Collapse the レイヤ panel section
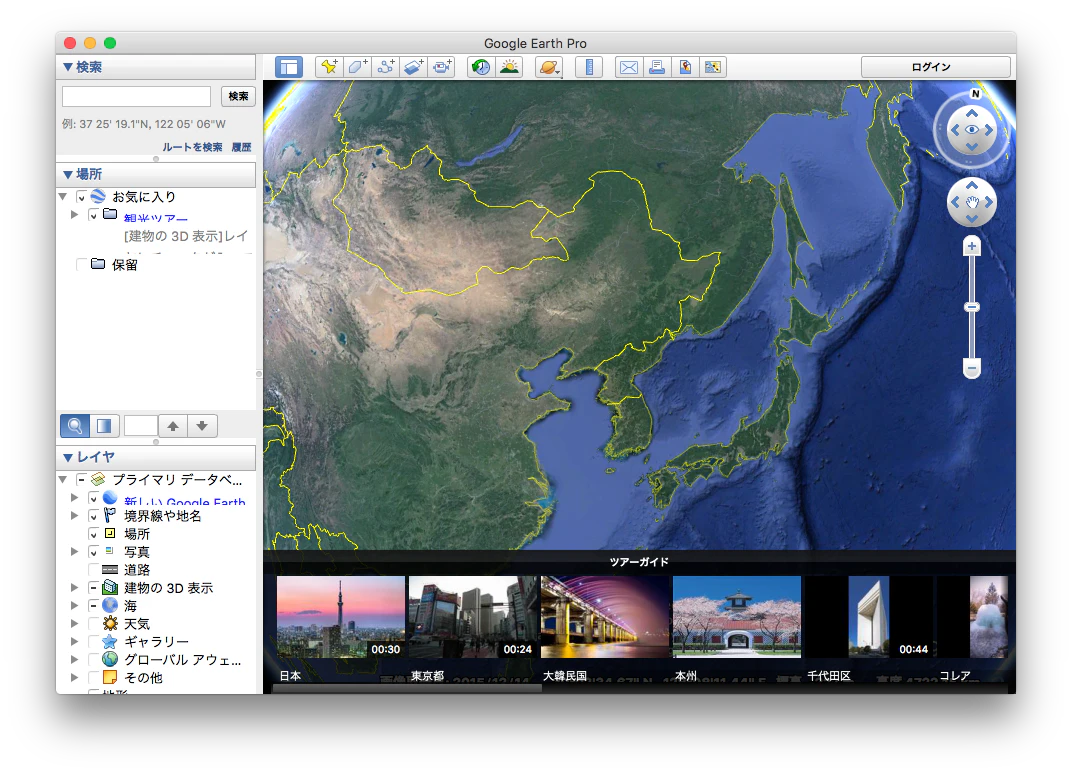This screenshot has width=1072, height=774. [68, 457]
